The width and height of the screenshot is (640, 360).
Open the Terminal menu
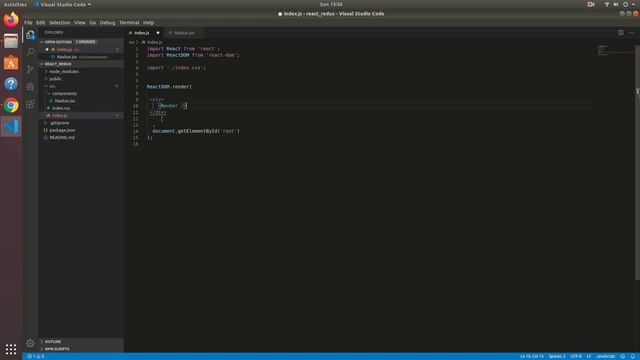(x=129, y=23)
